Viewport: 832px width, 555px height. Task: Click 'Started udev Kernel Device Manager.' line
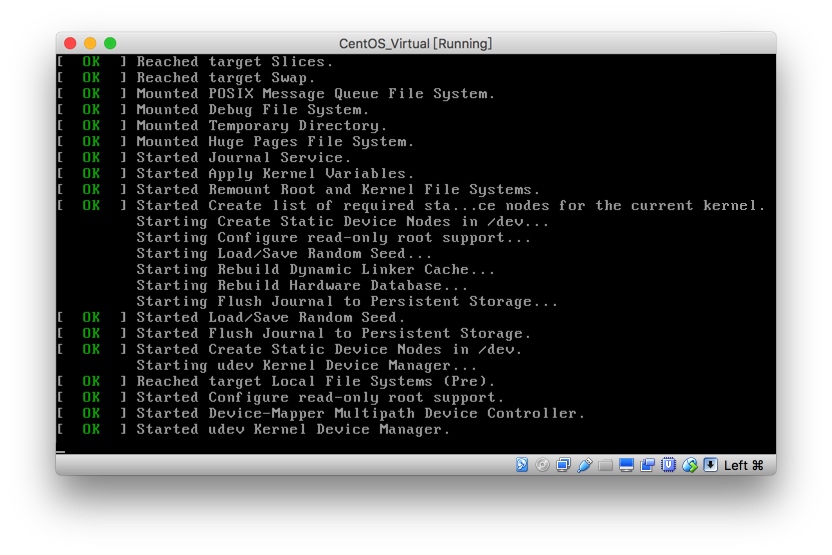click(293, 429)
